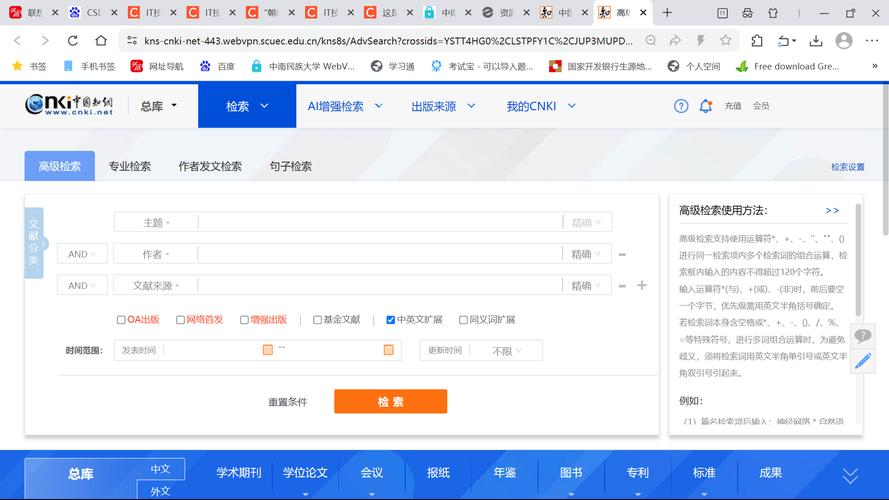This screenshot has height=500, width=889.
Task: Click the 作者 search input field
Action: [380, 255]
